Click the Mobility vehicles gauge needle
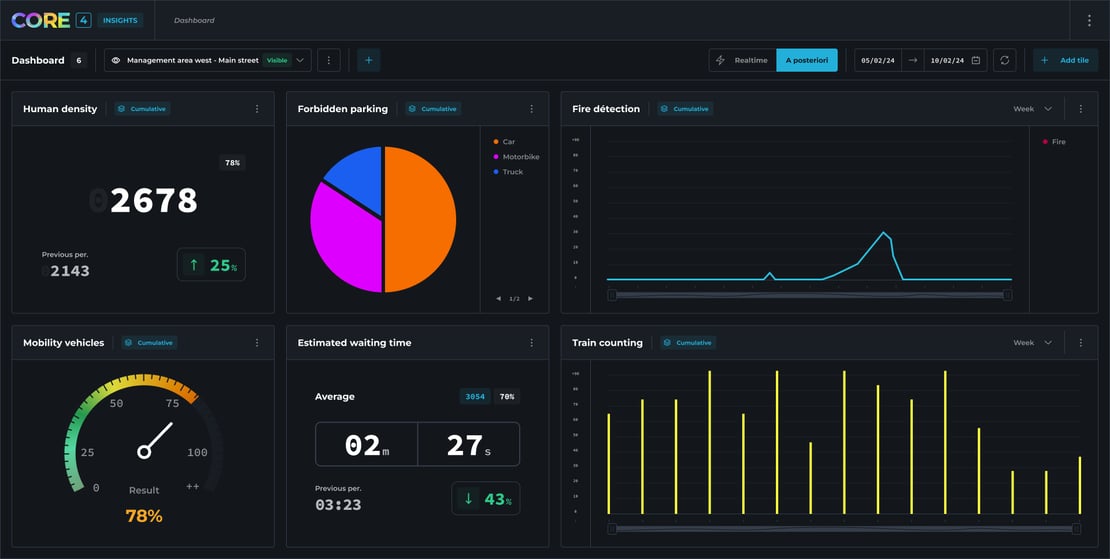The image size is (1110, 559). (x=156, y=439)
